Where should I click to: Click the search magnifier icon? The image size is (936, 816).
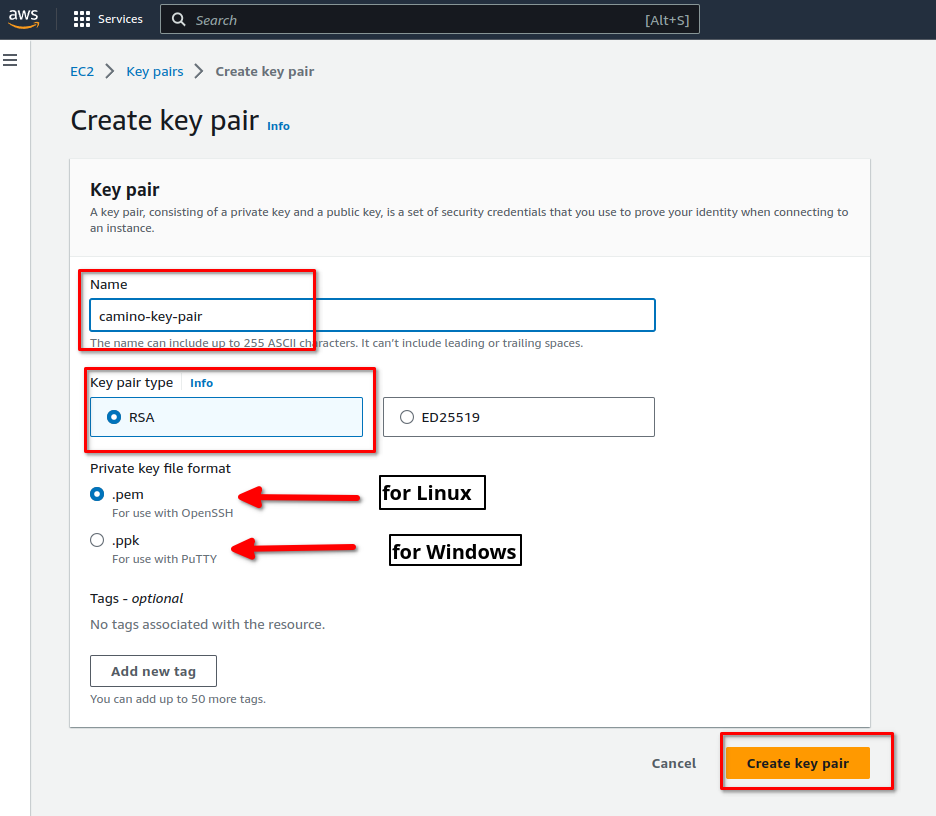click(x=178, y=20)
